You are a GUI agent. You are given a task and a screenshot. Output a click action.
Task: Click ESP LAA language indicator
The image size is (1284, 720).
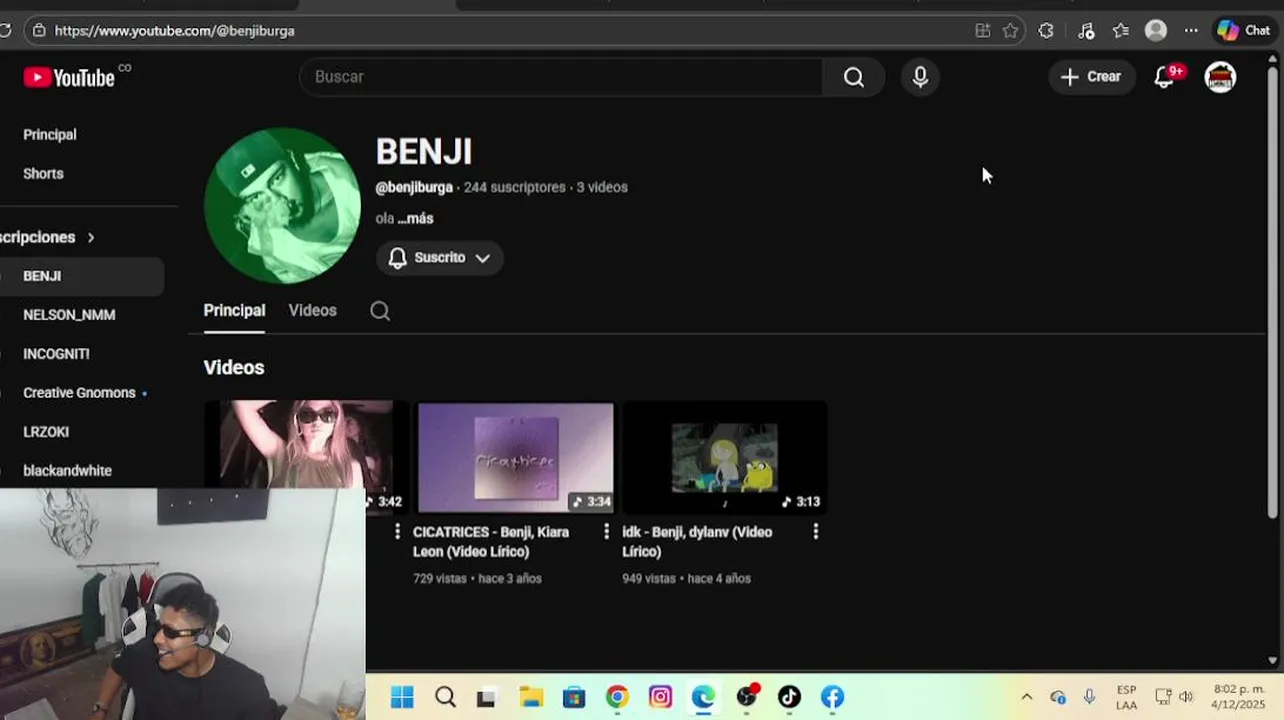1126,697
